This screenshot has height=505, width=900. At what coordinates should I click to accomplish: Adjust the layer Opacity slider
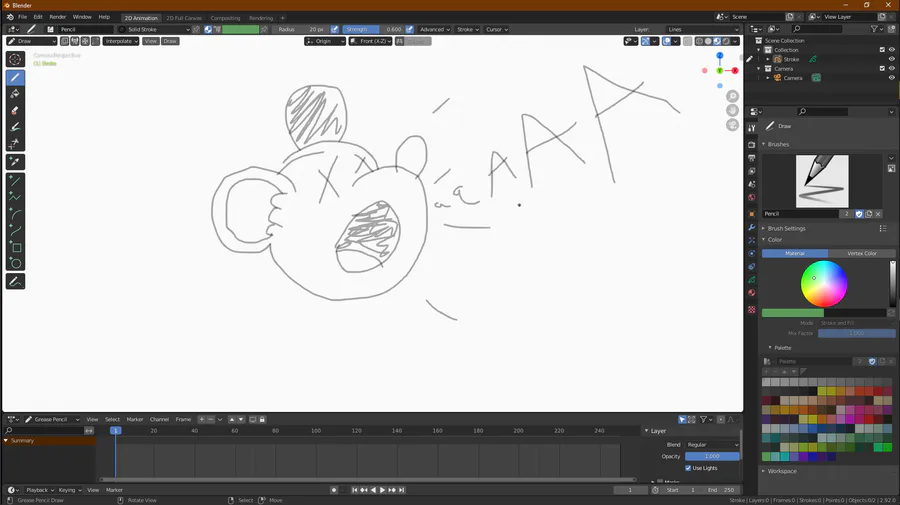(x=712, y=456)
